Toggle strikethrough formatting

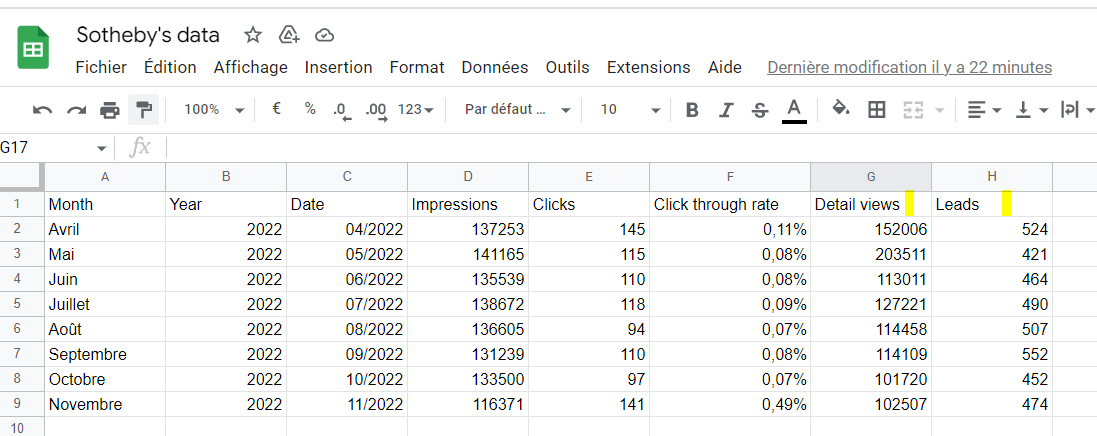coord(760,110)
